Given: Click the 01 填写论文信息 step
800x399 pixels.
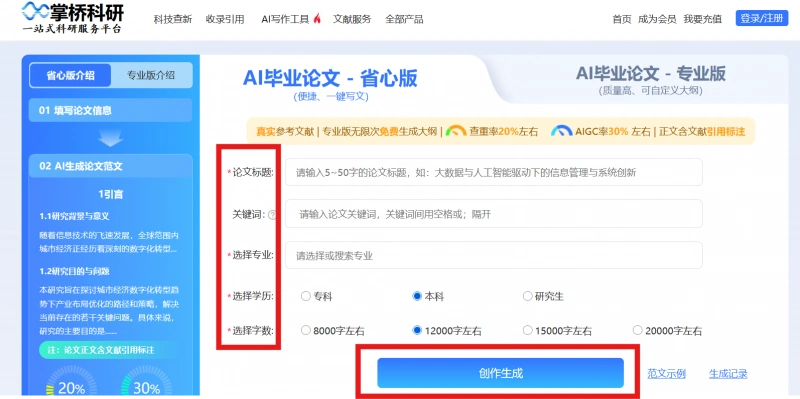Looking at the screenshot, I should point(111,110).
